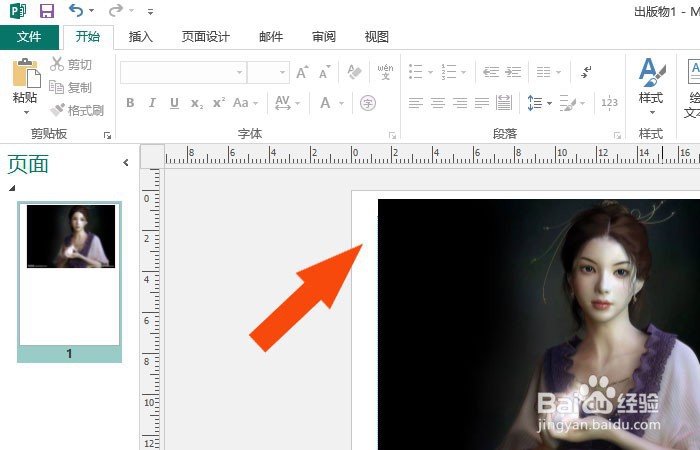
Task: Click the Redo arrow icon
Action: [x=116, y=10]
